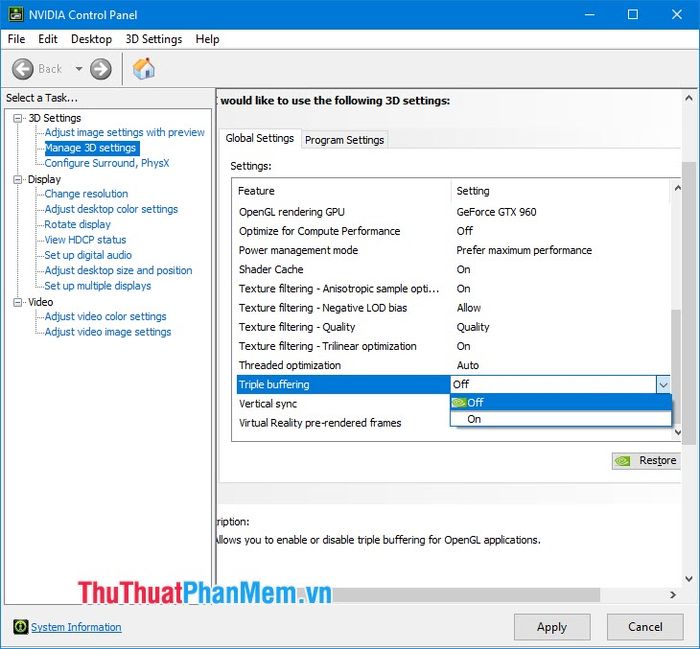Click settings list scroll down arrow
The width and height of the screenshot is (700, 649).
pos(677,432)
